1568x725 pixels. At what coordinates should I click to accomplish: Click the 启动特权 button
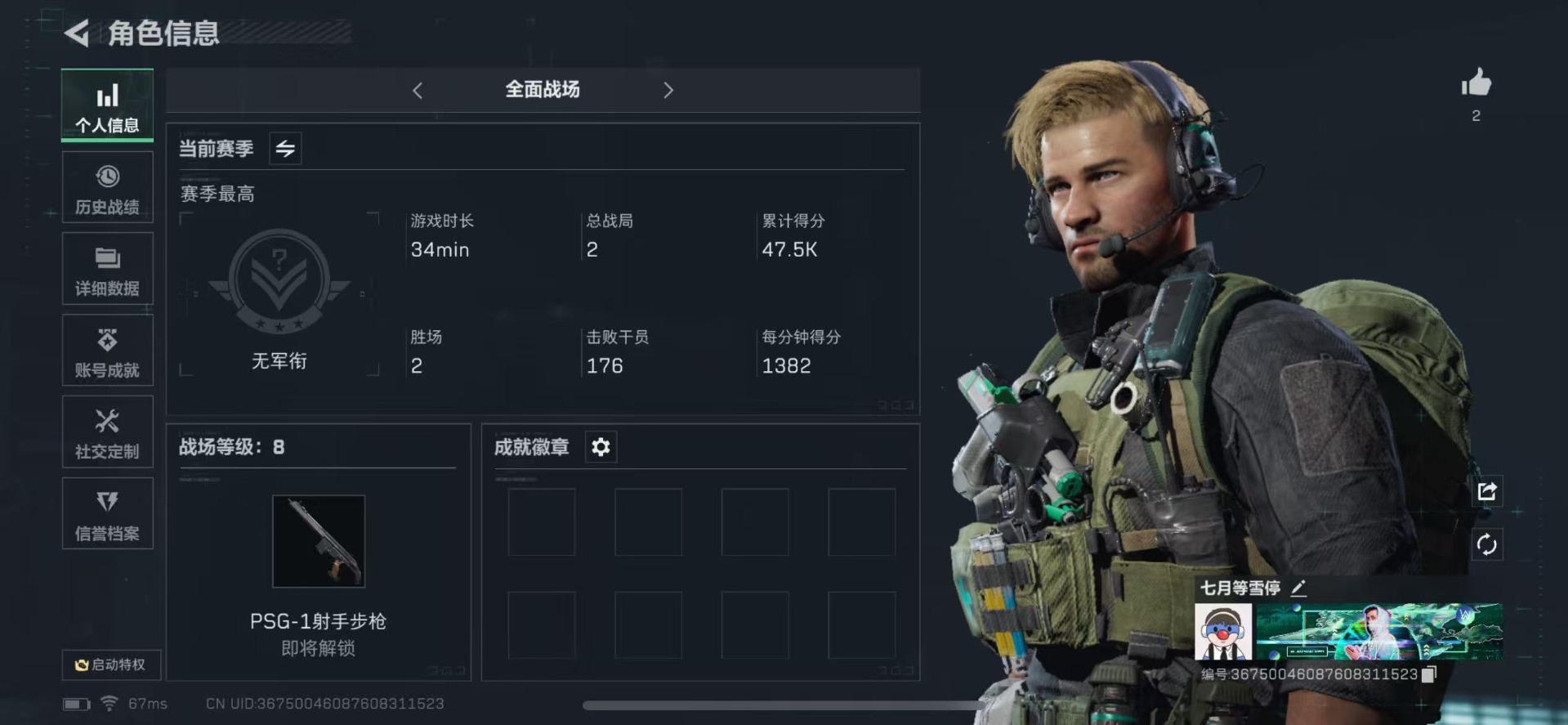tap(110, 665)
